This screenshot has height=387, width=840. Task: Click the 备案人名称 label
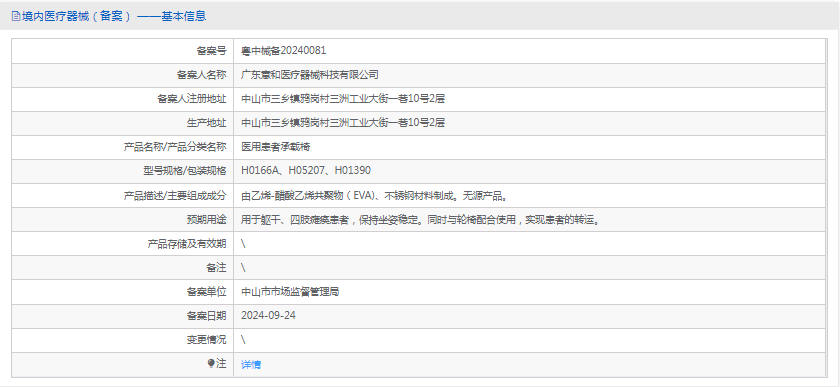201,75
